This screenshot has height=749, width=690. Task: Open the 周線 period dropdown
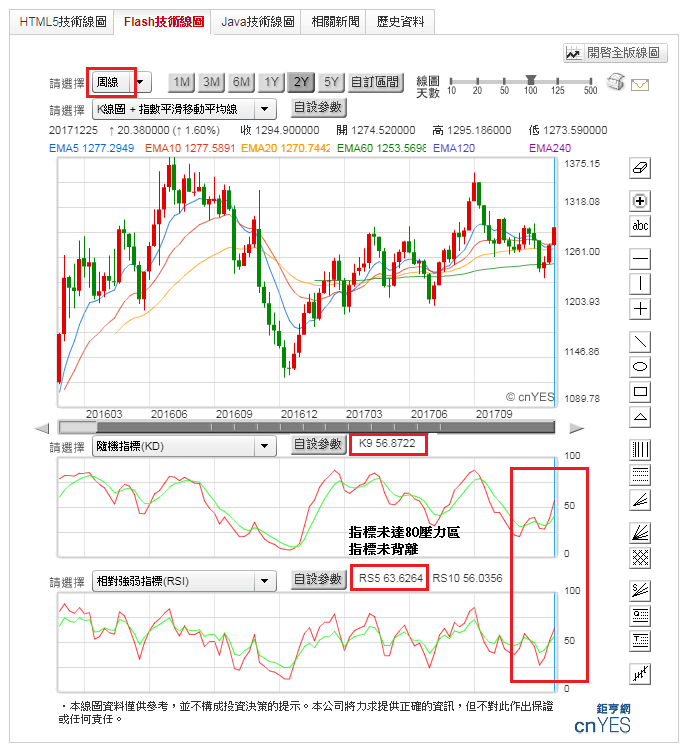[x=122, y=82]
